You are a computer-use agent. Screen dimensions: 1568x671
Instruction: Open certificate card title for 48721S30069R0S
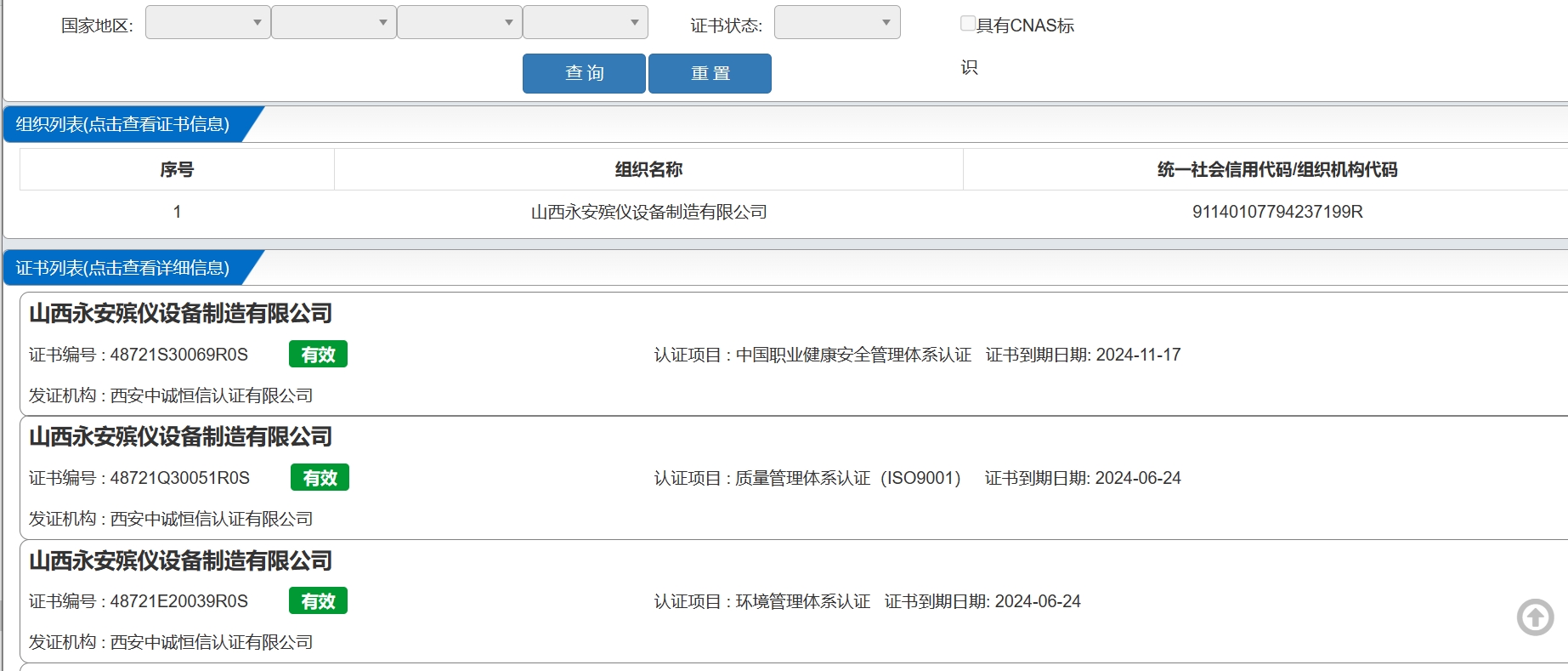tap(180, 313)
